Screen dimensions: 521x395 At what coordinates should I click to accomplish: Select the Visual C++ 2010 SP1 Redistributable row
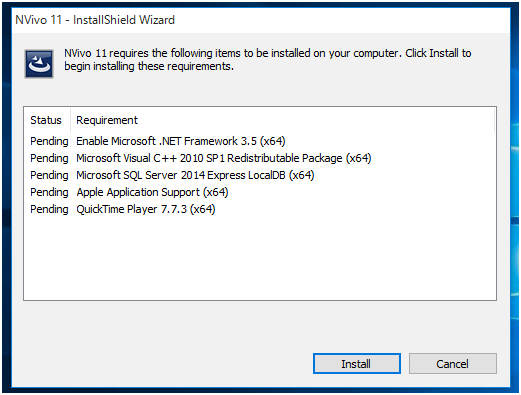260,158
